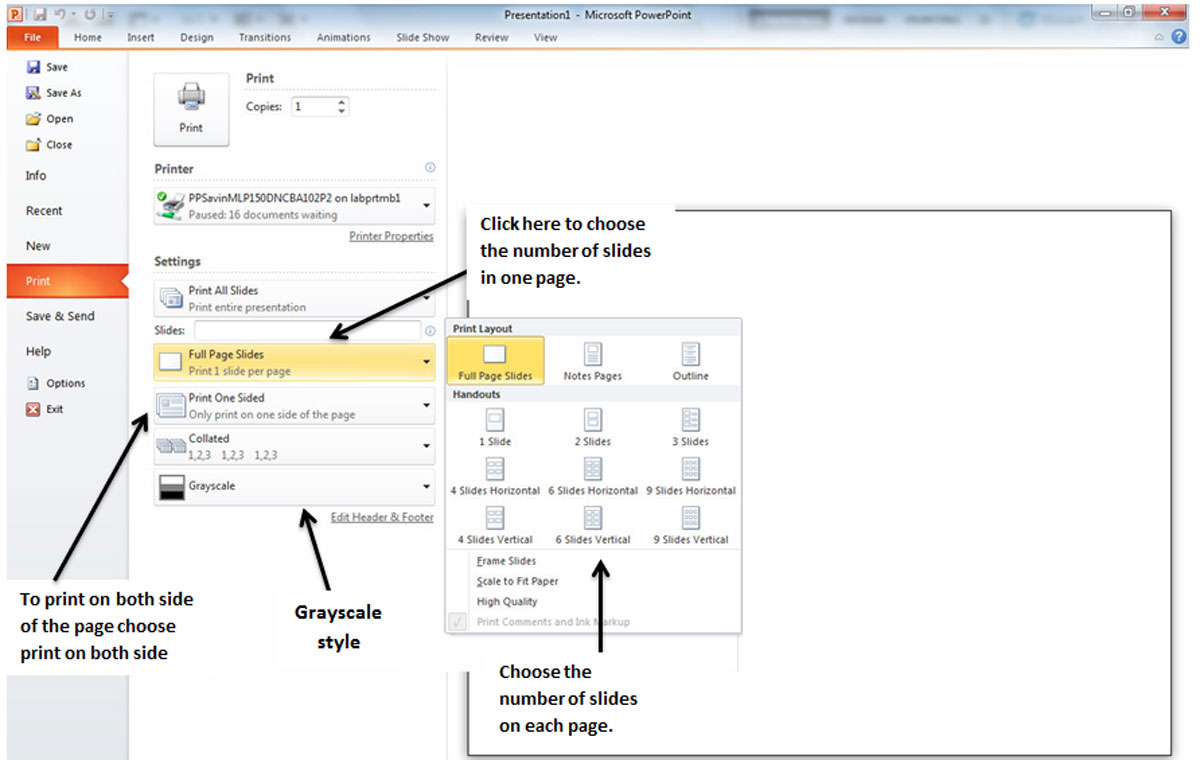This screenshot has height=760, width=1200.
Task: Click the PowerPoint application icon in title bar
Action: coord(15,14)
